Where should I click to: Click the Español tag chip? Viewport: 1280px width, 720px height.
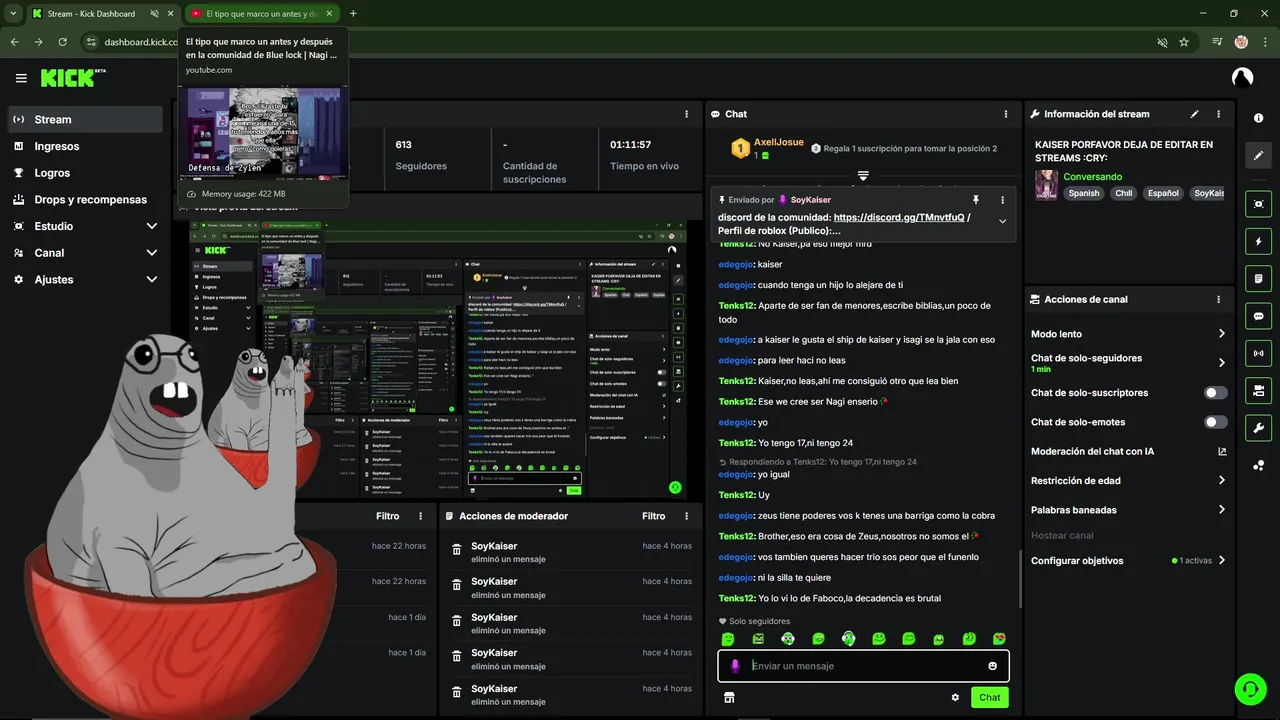[1163, 193]
